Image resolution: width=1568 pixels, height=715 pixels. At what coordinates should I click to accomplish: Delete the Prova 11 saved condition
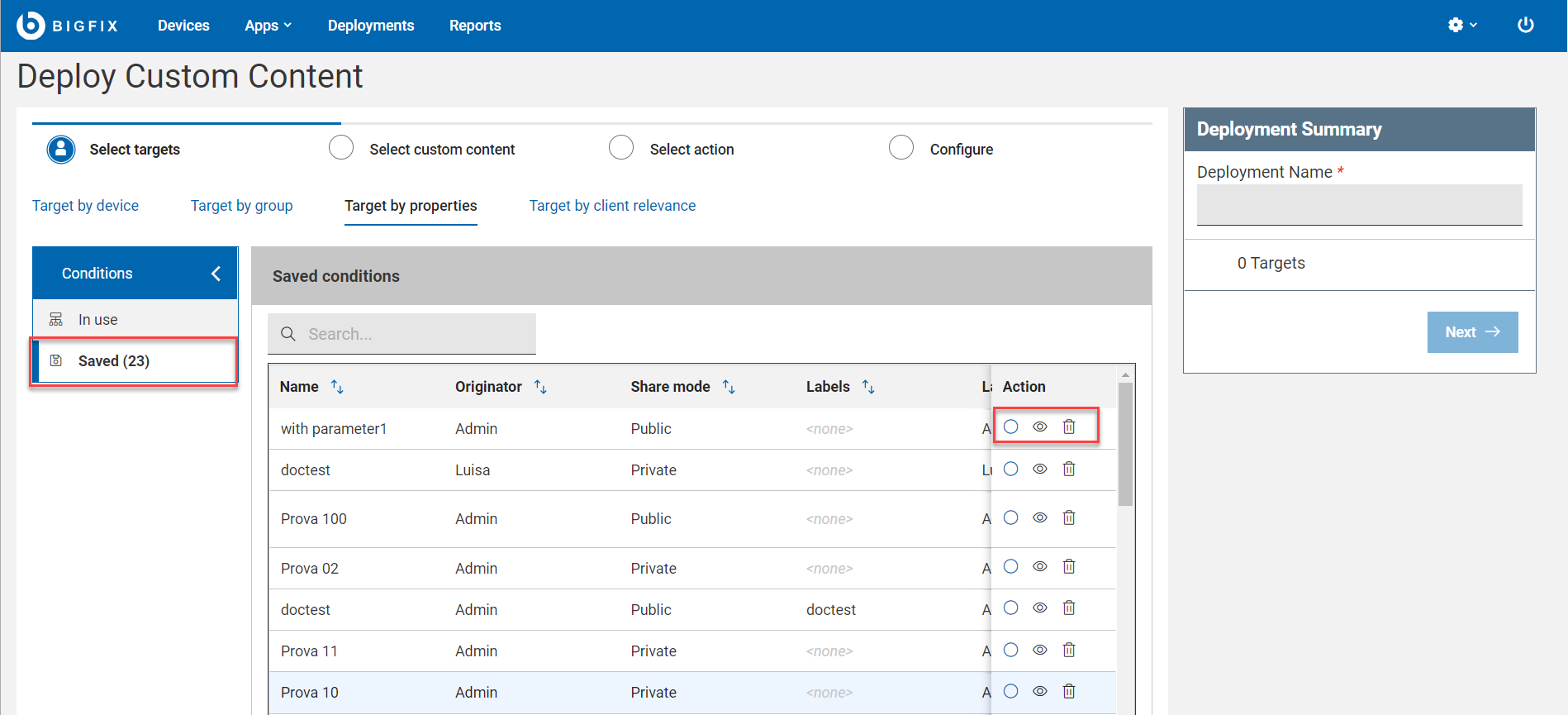tap(1068, 651)
